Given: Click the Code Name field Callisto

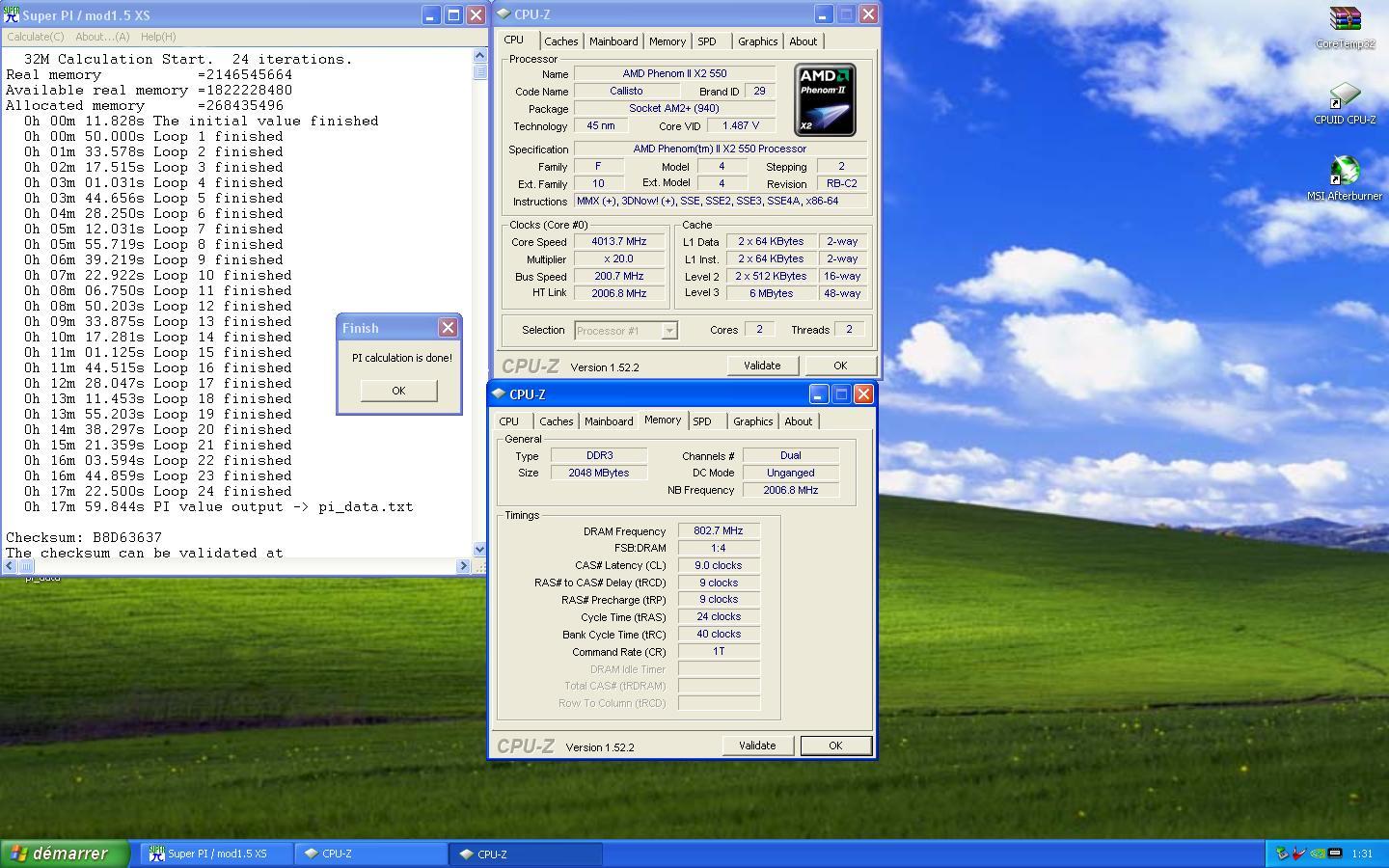Looking at the screenshot, I should tap(626, 91).
